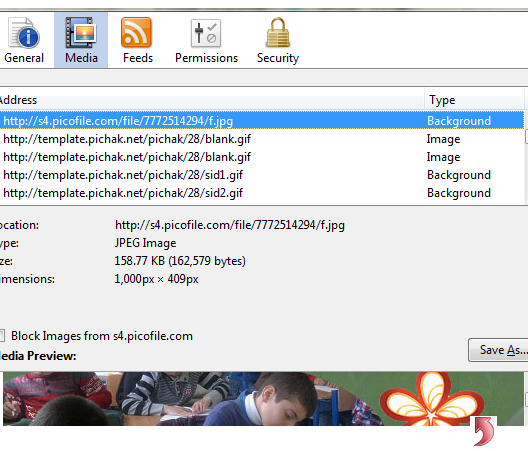Switch to the Feeds tab label
This screenshot has width=528, height=451.
[138, 58]
